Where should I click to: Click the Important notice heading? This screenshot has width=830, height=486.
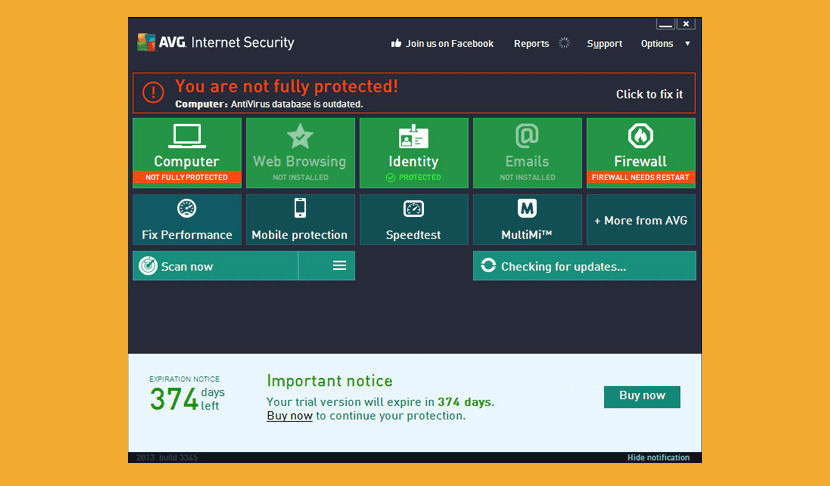coord(329,381)
